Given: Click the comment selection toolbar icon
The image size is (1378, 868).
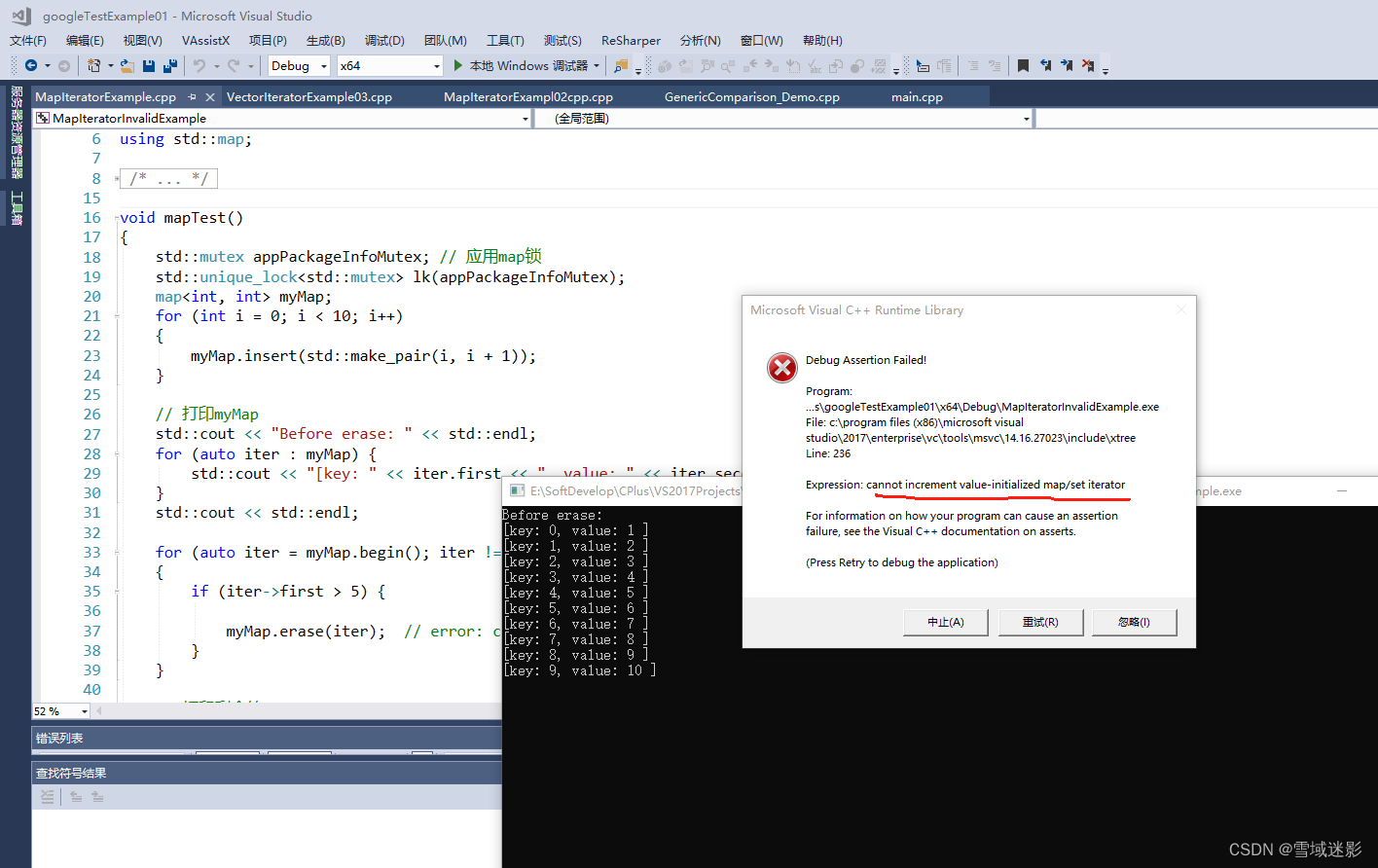Looking at the screenshot, I should [973, 65].
